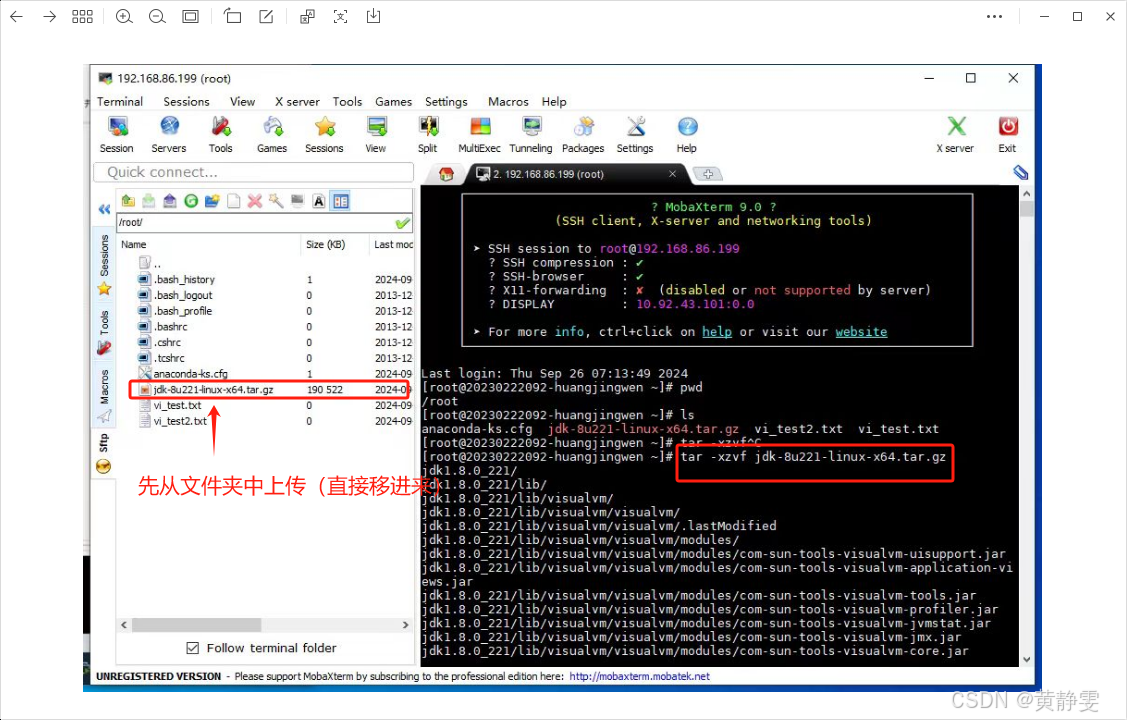Delete selected file with red X icon
Viewport: 1127px width, 720px height.
[x=254, y=201]
